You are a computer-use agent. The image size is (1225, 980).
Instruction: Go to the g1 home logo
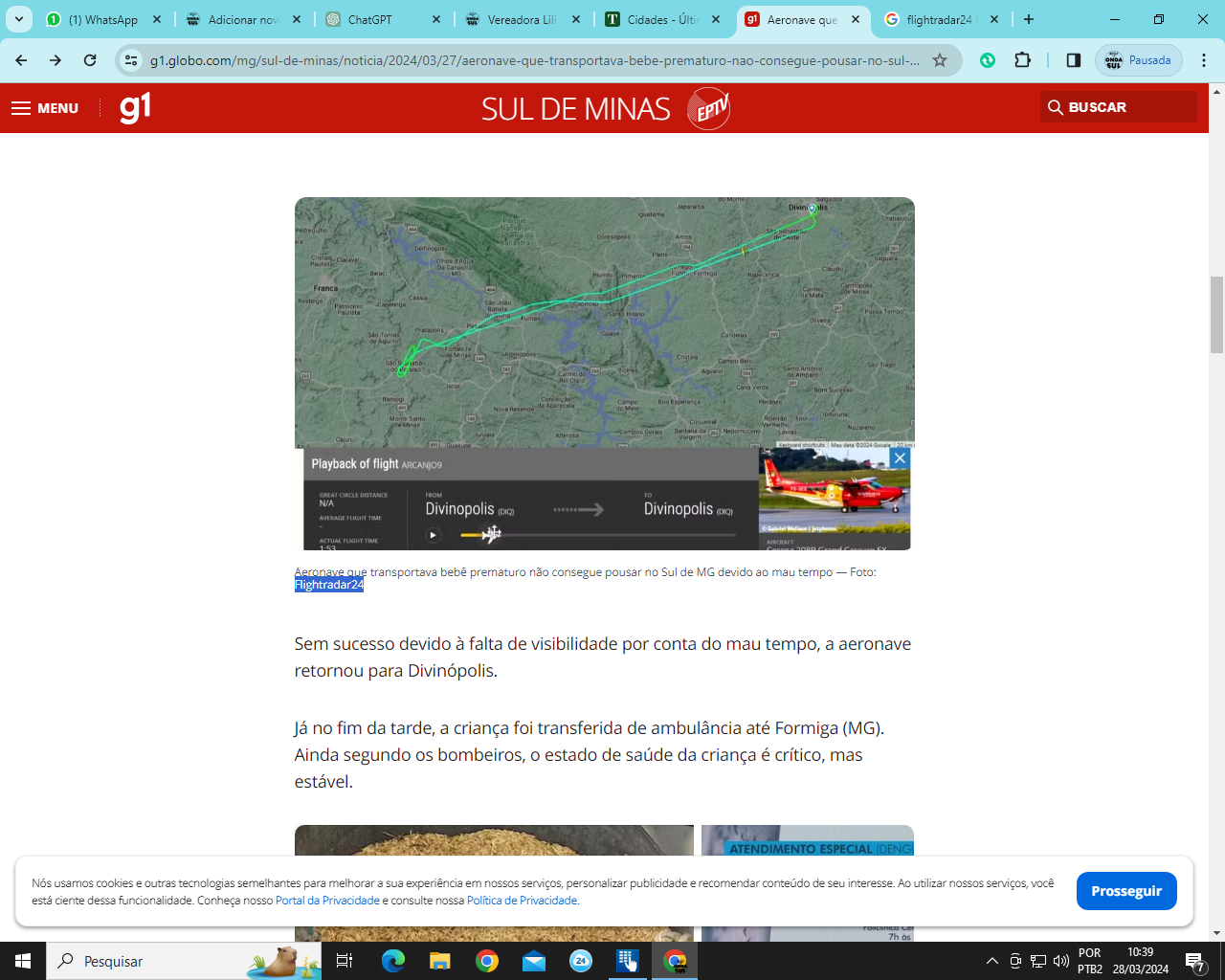click(135, 107)
